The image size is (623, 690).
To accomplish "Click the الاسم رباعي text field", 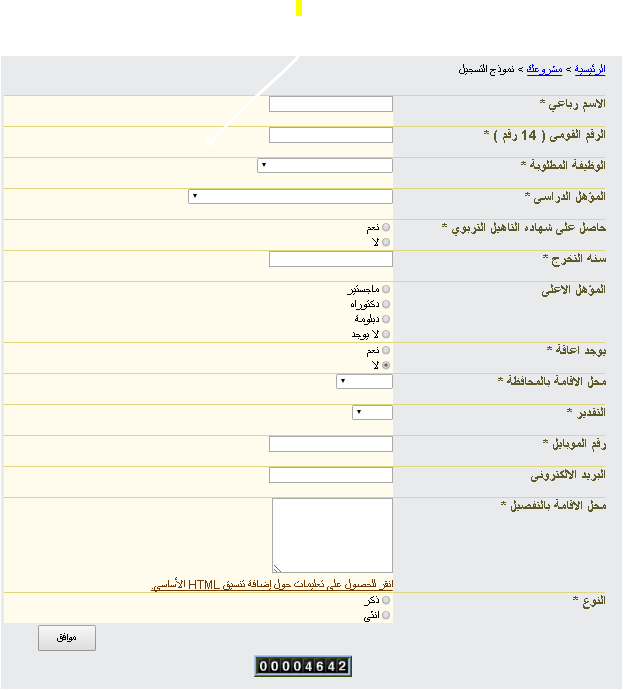I will [x=331, y=104].
